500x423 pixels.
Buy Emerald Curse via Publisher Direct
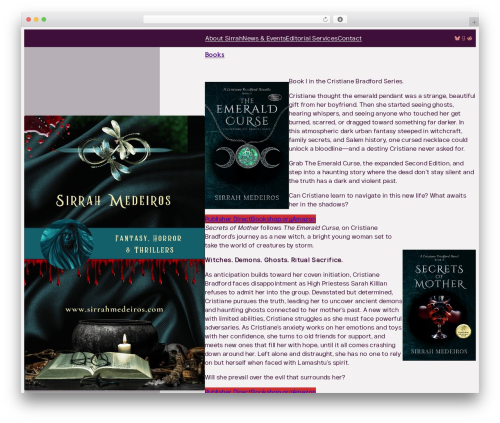coord(228,219)
